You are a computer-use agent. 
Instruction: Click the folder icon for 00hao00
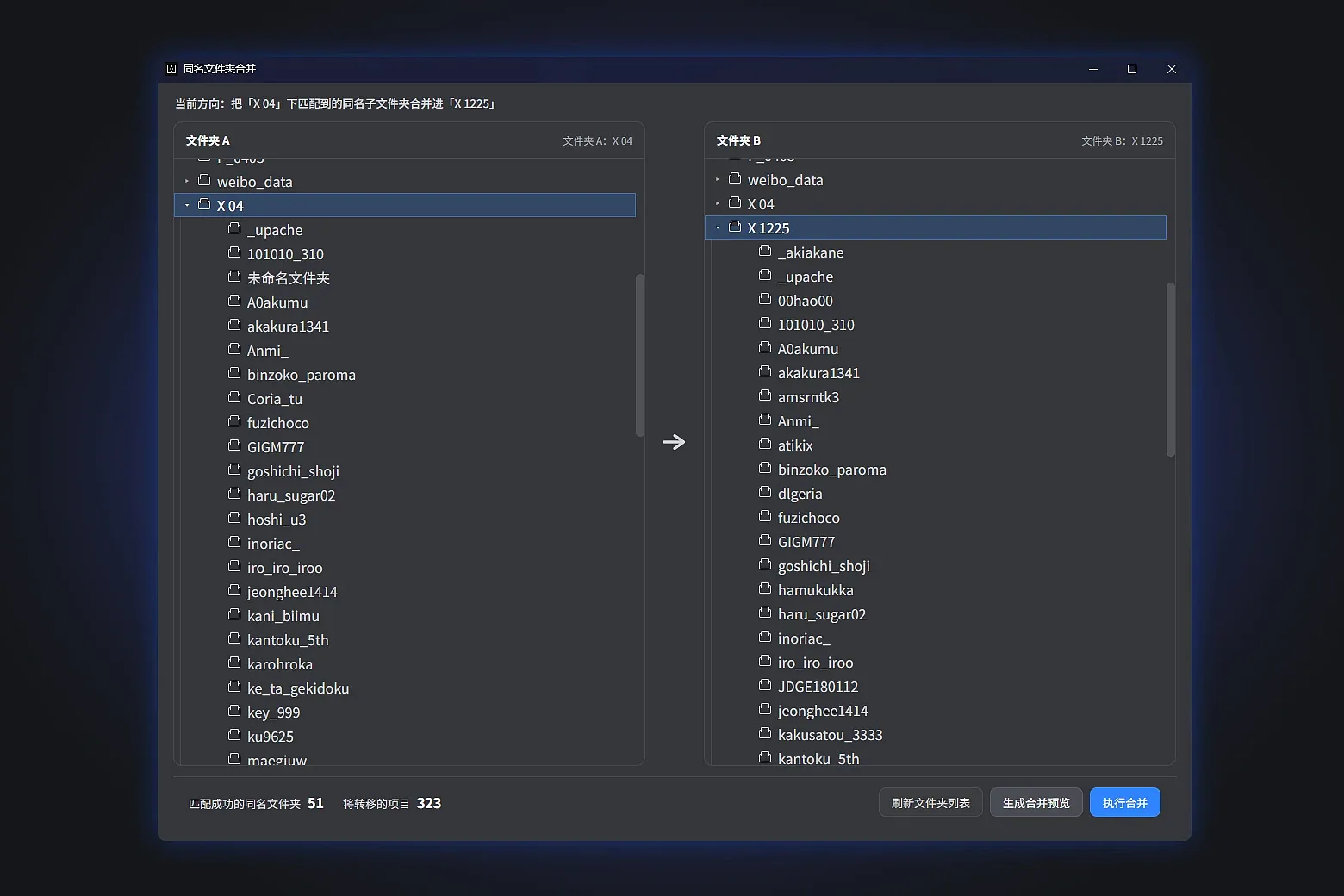click(765, 300)
